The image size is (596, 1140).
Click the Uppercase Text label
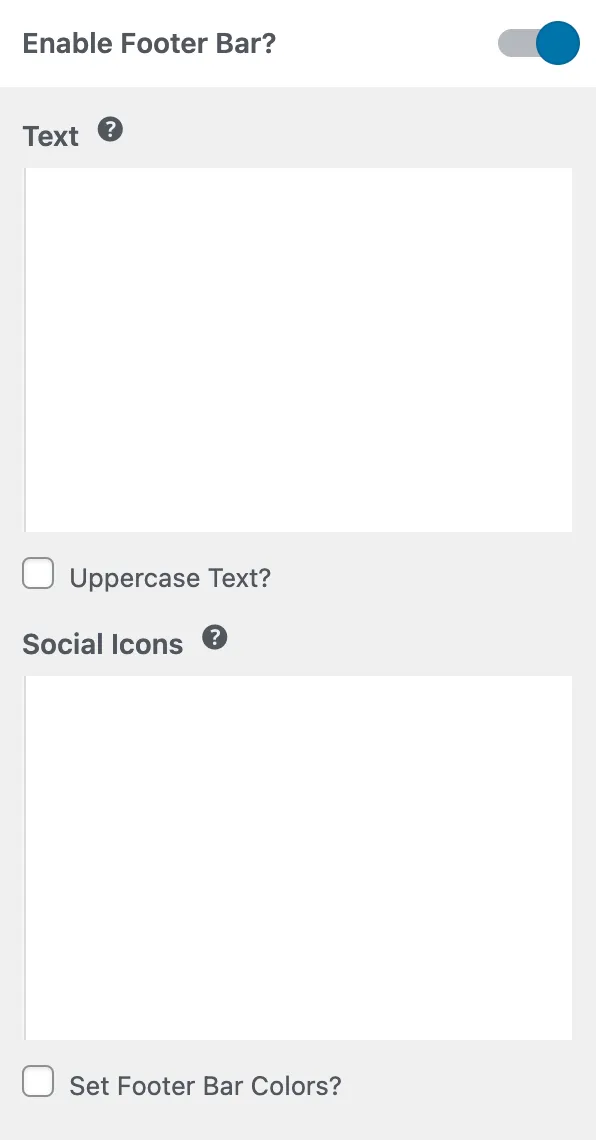point(167,577)
